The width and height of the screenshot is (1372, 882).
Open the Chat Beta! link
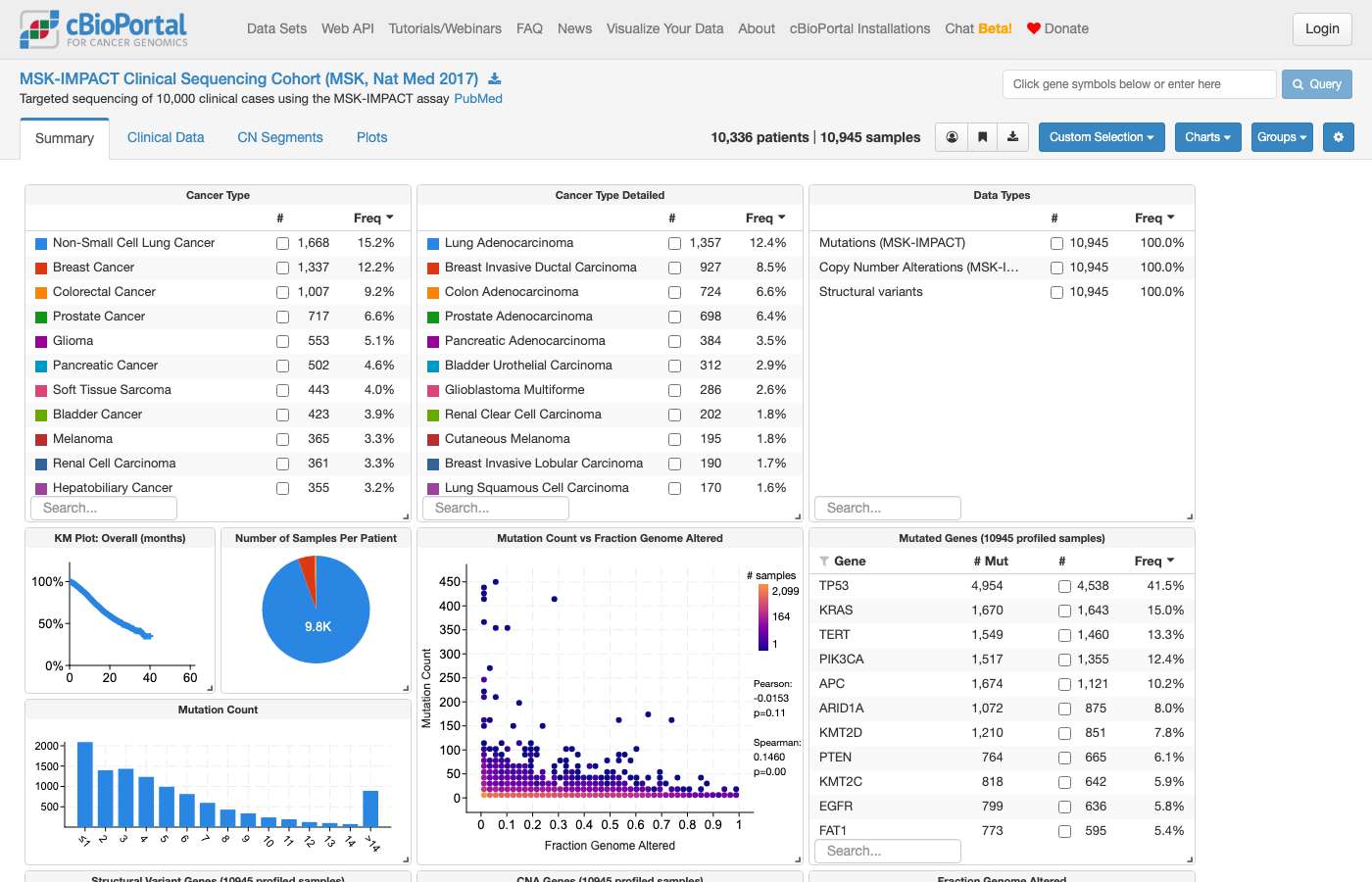[978, 28]
